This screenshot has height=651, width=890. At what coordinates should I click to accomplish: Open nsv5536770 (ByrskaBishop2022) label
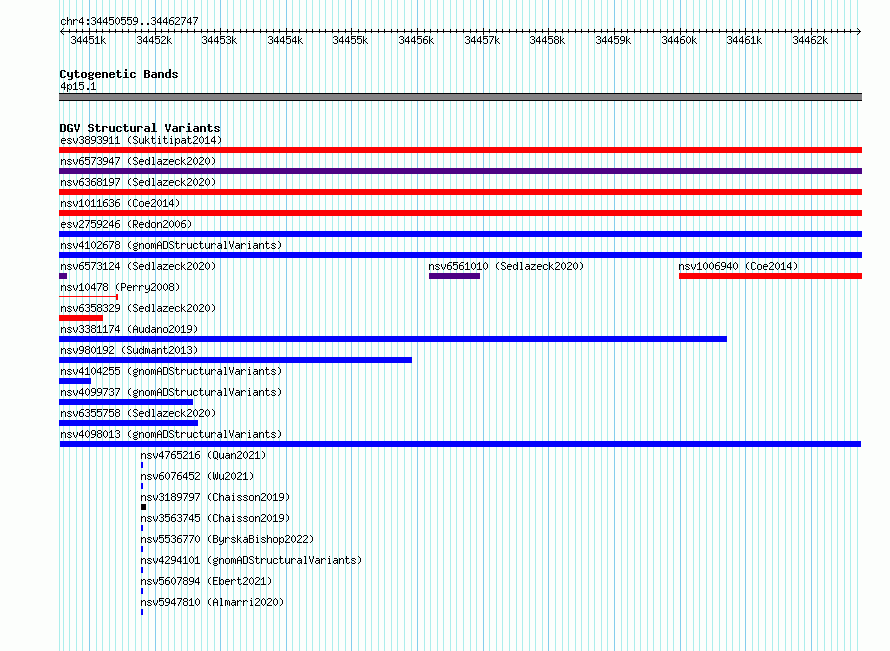227,539
